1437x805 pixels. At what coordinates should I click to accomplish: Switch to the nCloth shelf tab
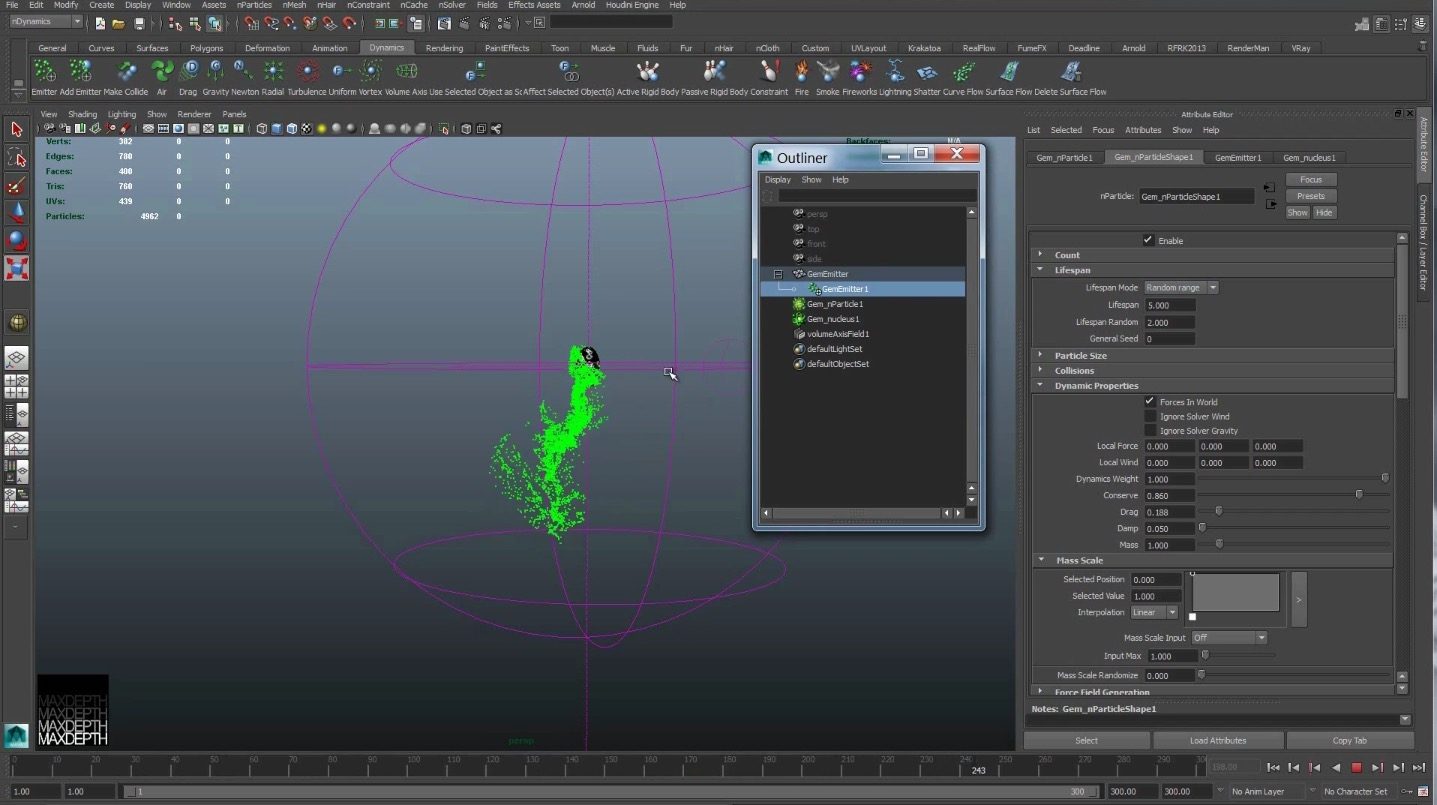coord(767,48)
